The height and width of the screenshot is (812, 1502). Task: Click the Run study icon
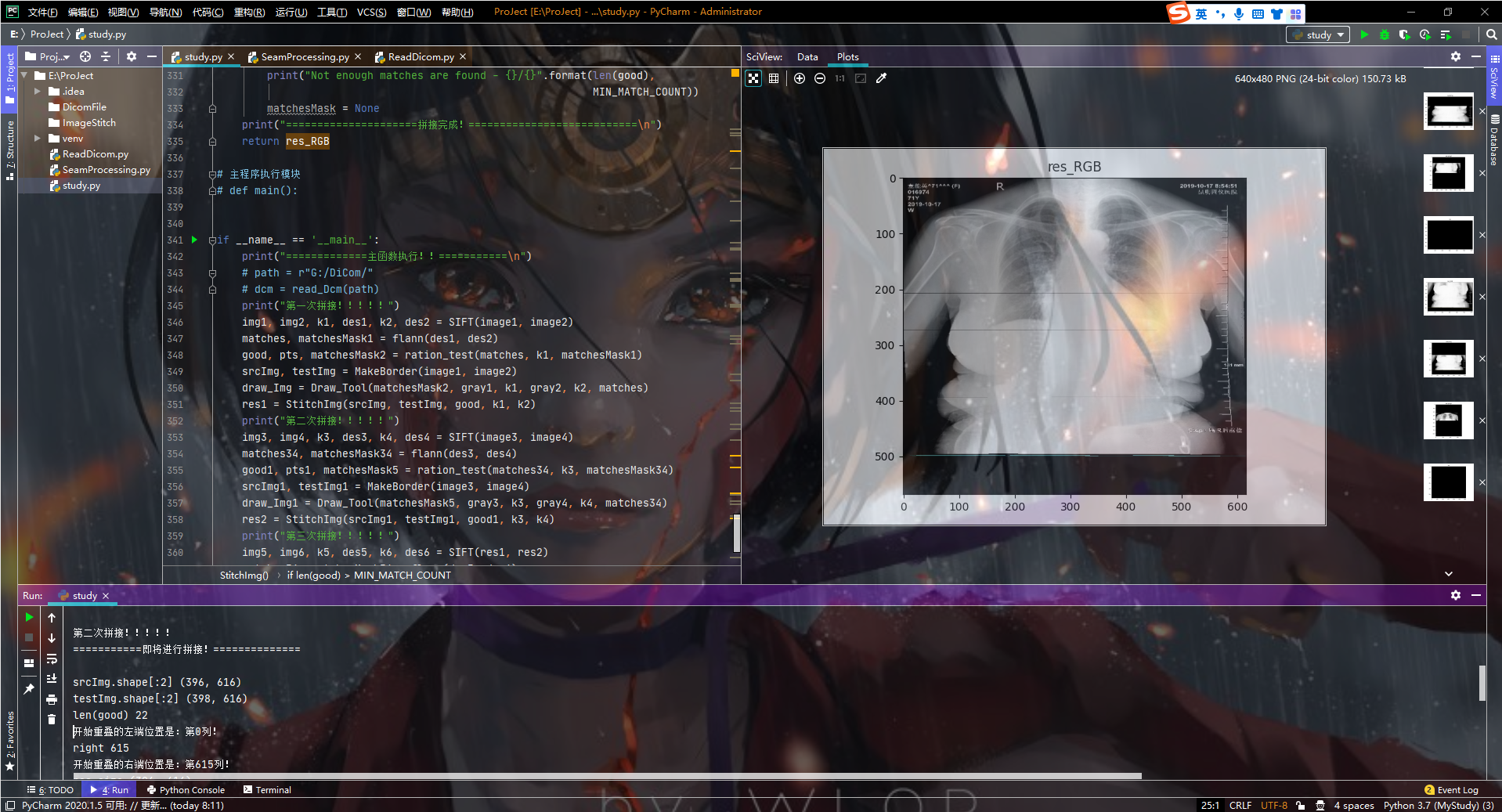click(x=1364, y=34)
